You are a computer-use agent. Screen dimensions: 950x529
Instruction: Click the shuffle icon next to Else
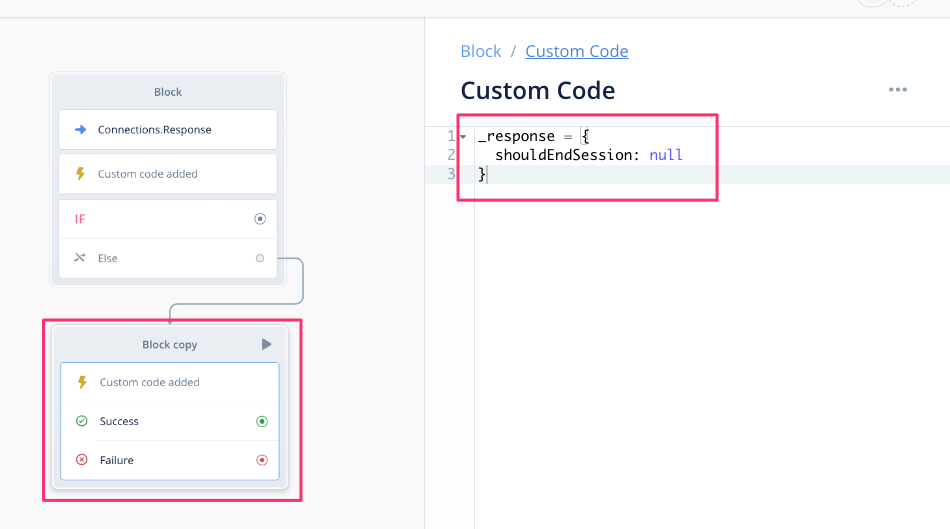[x=80, y=258]
